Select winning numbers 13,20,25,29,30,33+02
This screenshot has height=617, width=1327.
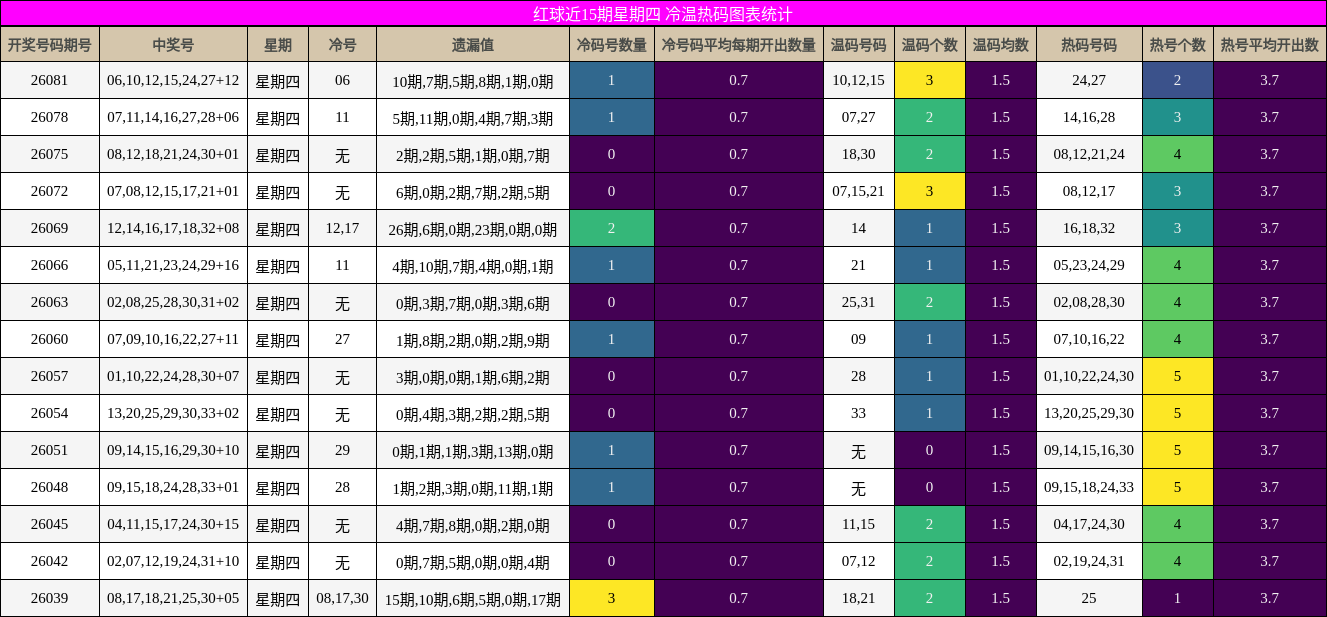click(x=174, y=413)
